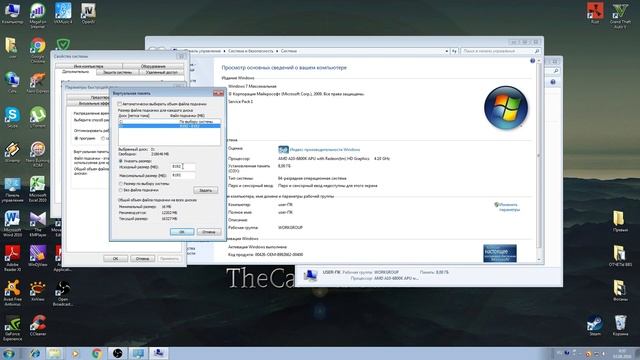Switch to Remote access tab
Viewport: 640px width, 360px height.
[x=162, y=72]
